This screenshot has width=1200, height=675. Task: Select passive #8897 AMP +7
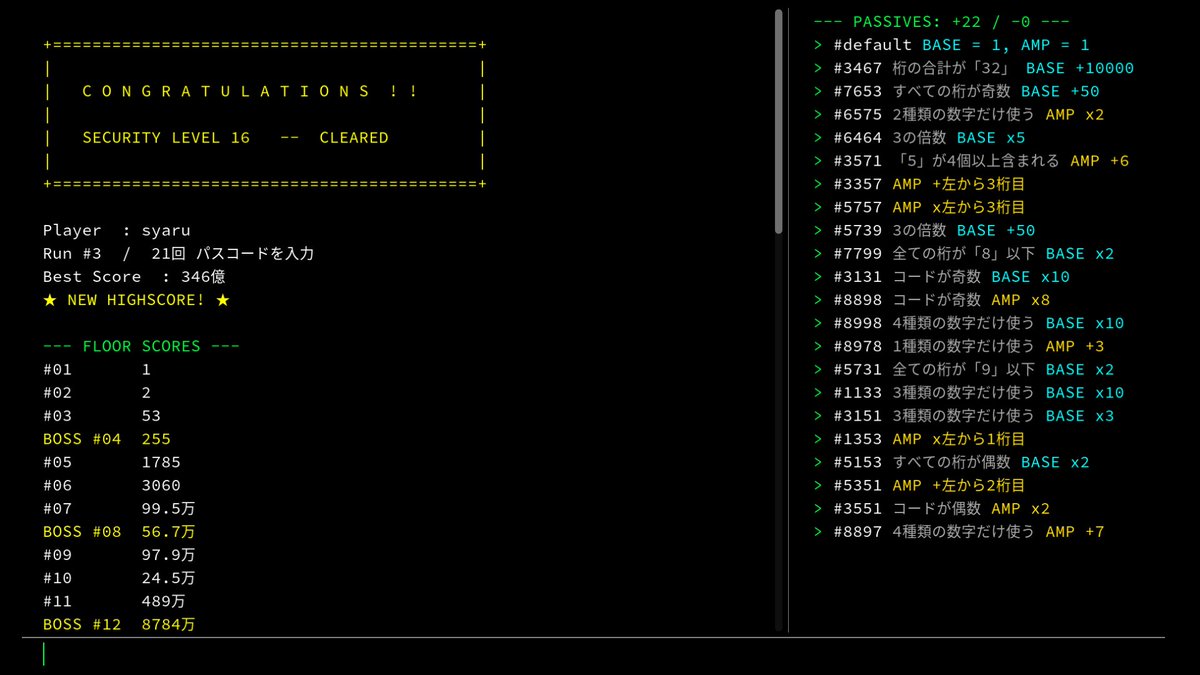pos(959,532)
